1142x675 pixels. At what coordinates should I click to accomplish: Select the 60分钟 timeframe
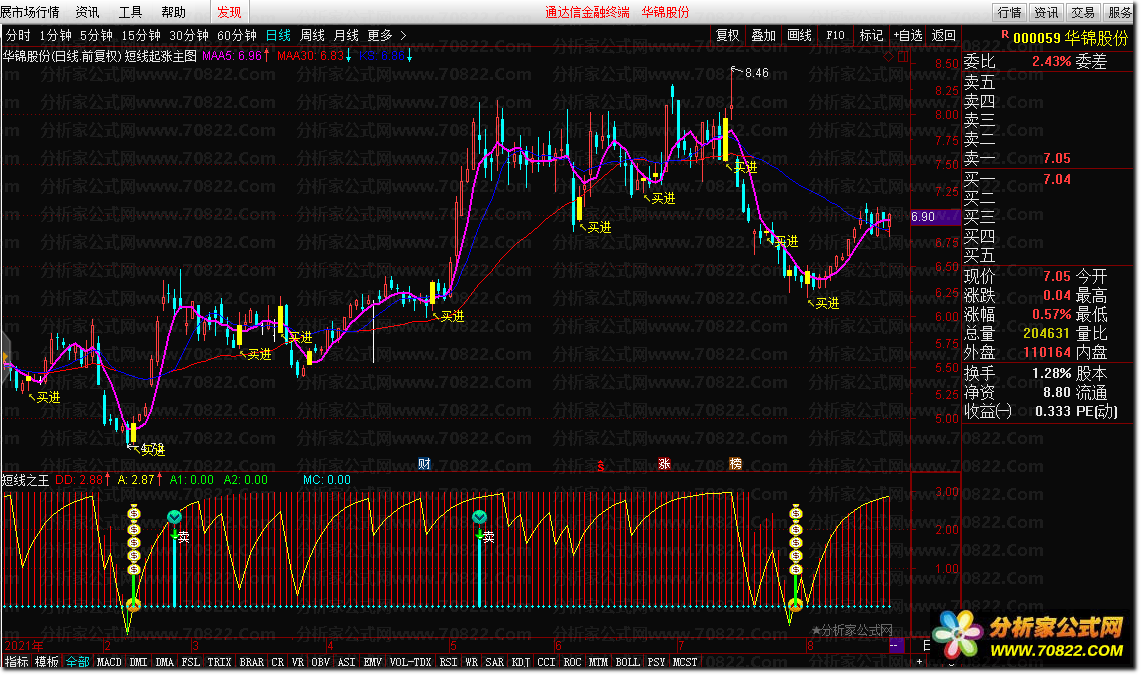click(x=237, y=35)
